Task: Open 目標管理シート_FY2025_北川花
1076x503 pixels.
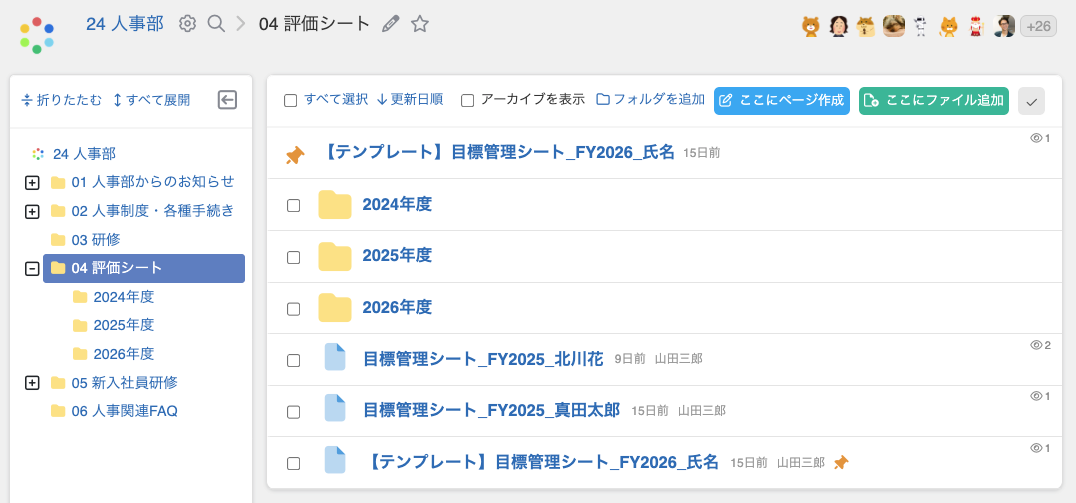Action: click(483, 358)
